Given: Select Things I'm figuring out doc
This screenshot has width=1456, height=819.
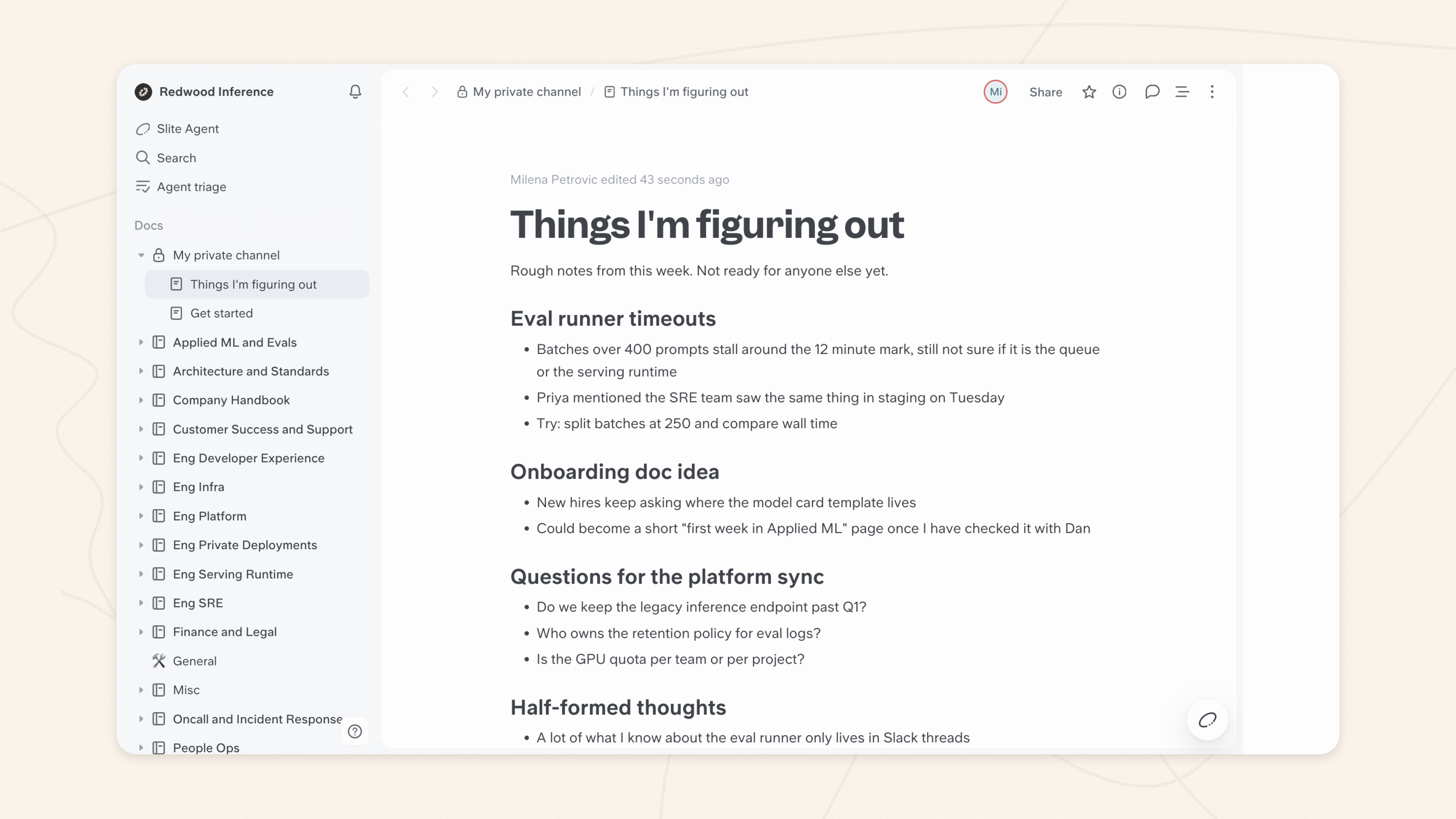Looking at the screenshot, I should [x=257, y=284].
